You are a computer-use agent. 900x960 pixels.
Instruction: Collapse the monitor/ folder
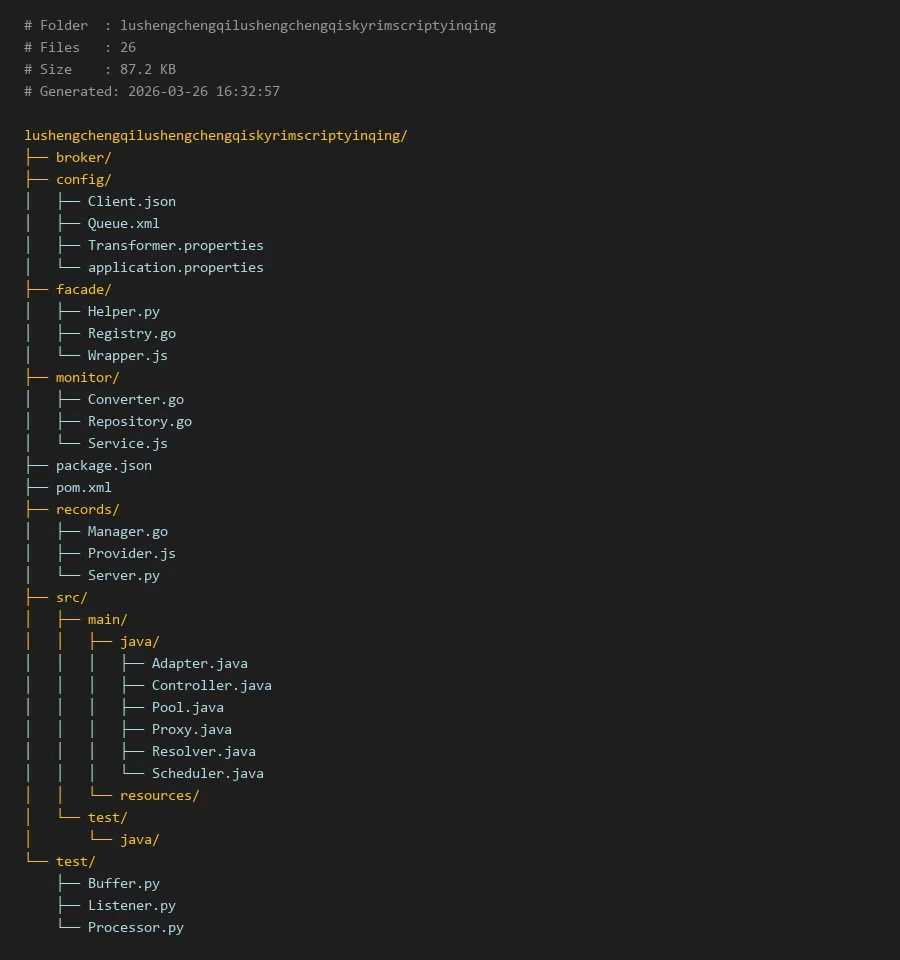(x=87, y=377)
